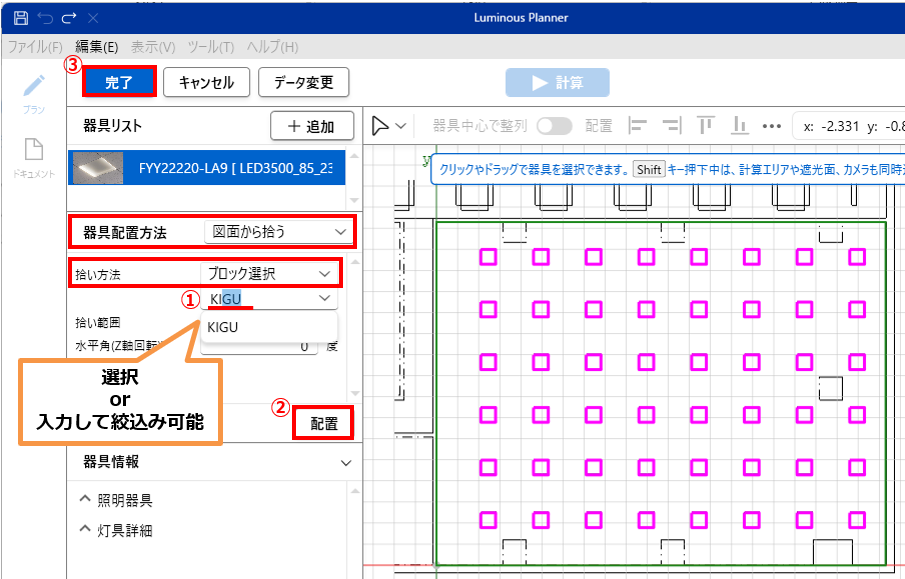Viewport: 905px width, 579px height.
Task: Click the align left edges icon
Action: (637, 126)
